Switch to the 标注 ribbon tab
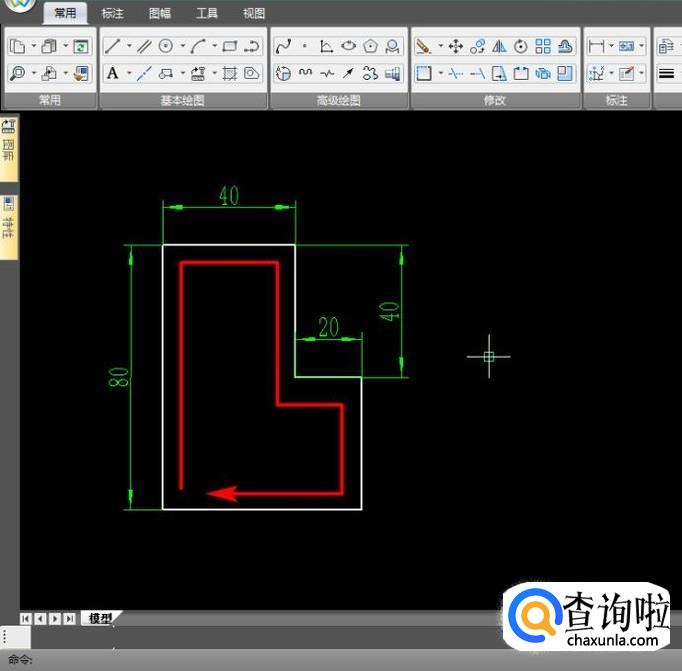The height and width of the screenshot is (671, 682). tap(113, 13)
